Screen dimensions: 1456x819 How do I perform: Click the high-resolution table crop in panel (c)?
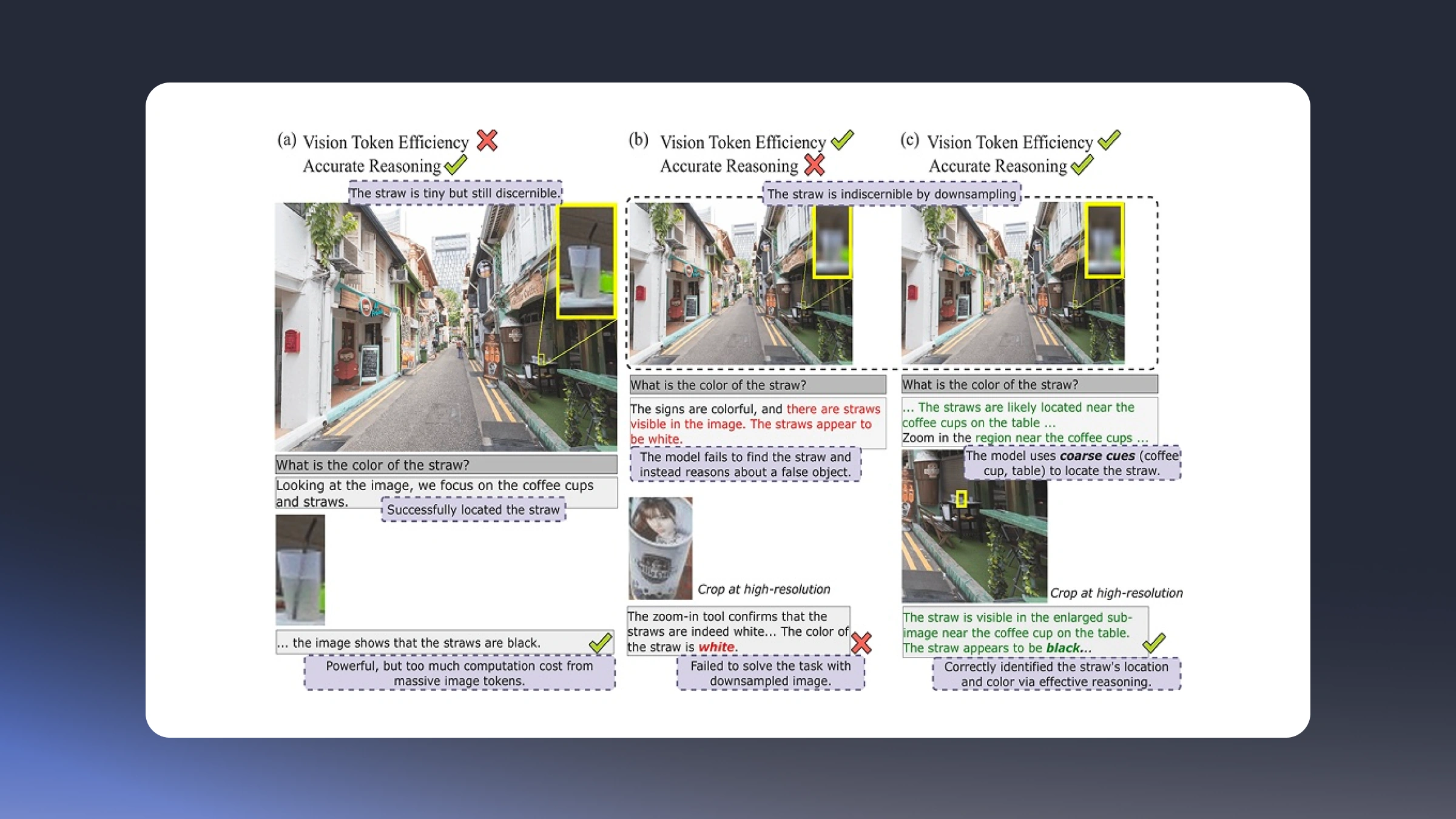click(x=974, y=525)
